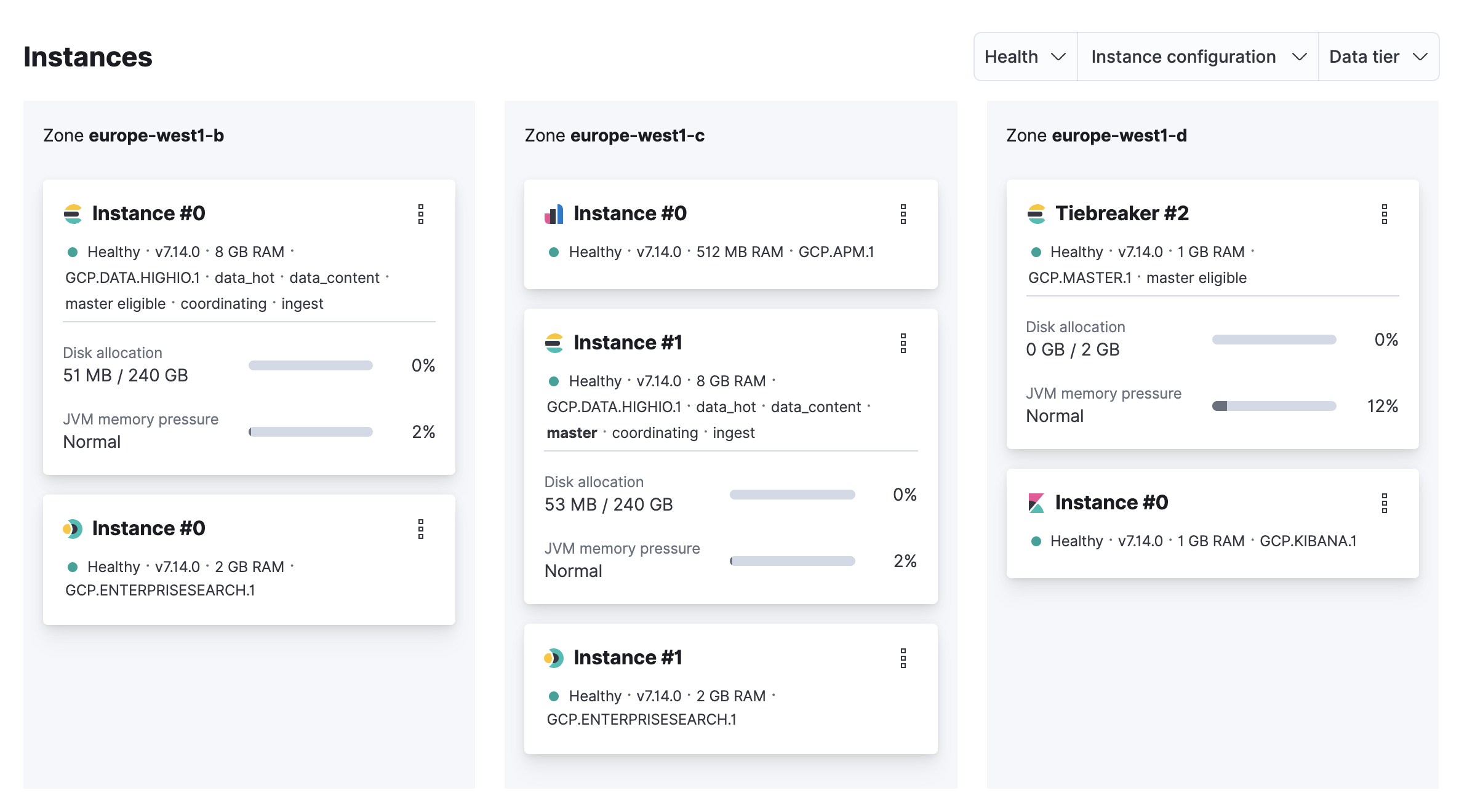This screenshot has width=1467, height=812.
Task: Click the three-dot menu on APM Instance #0
Action: click(903, 214)
